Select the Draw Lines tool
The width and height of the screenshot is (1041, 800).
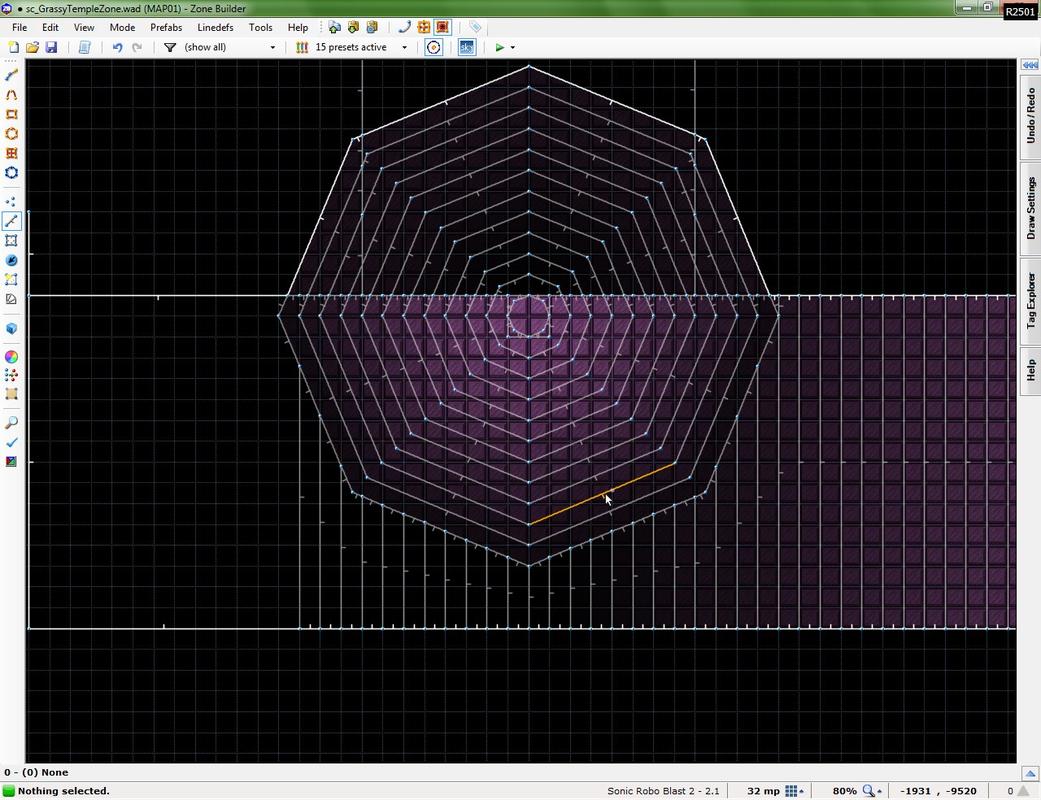(x=11, y=75)
